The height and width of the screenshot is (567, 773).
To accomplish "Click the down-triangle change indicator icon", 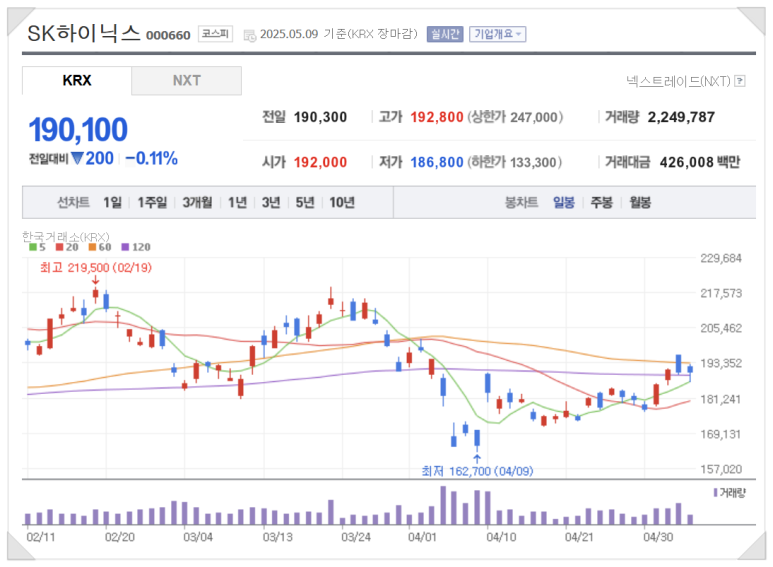I will 77,158.
